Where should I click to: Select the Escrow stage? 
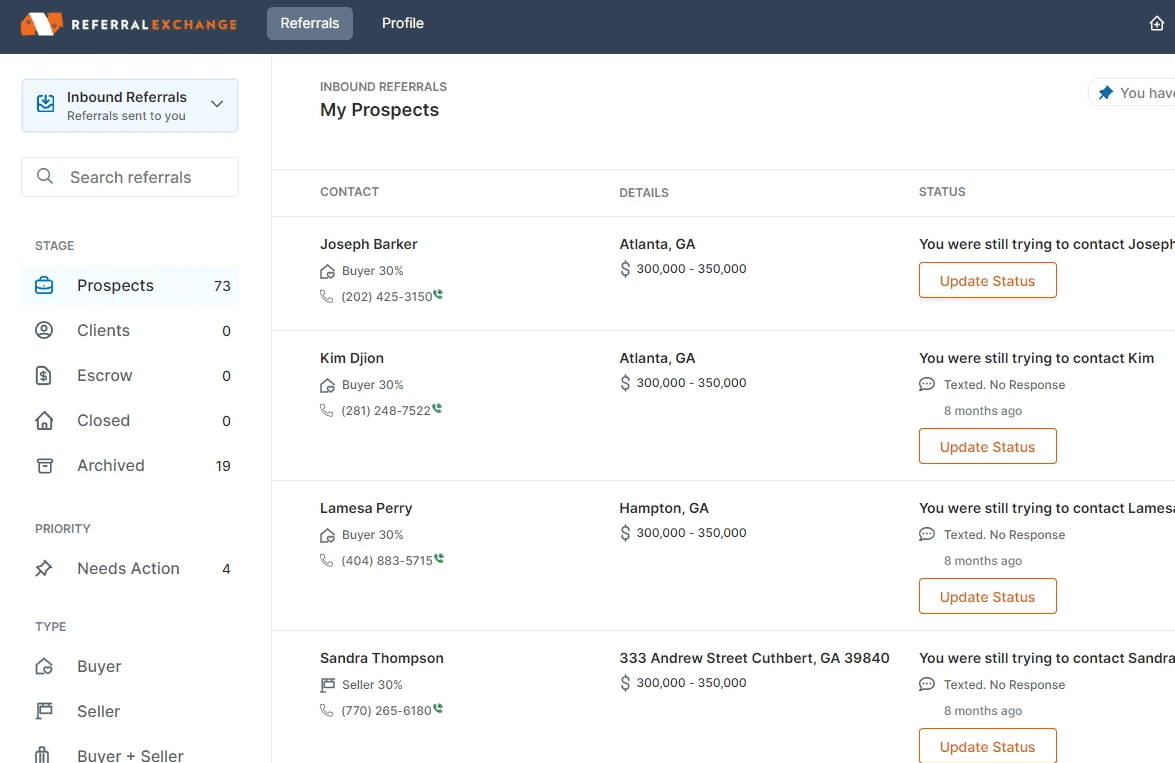[x=130, y=376]
